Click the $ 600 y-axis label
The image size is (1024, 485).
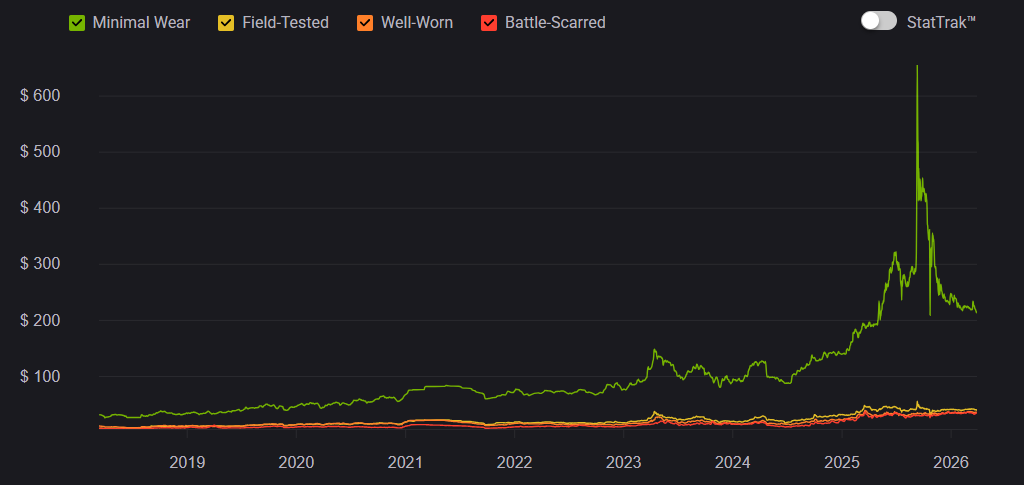click(x=41, y=96)
